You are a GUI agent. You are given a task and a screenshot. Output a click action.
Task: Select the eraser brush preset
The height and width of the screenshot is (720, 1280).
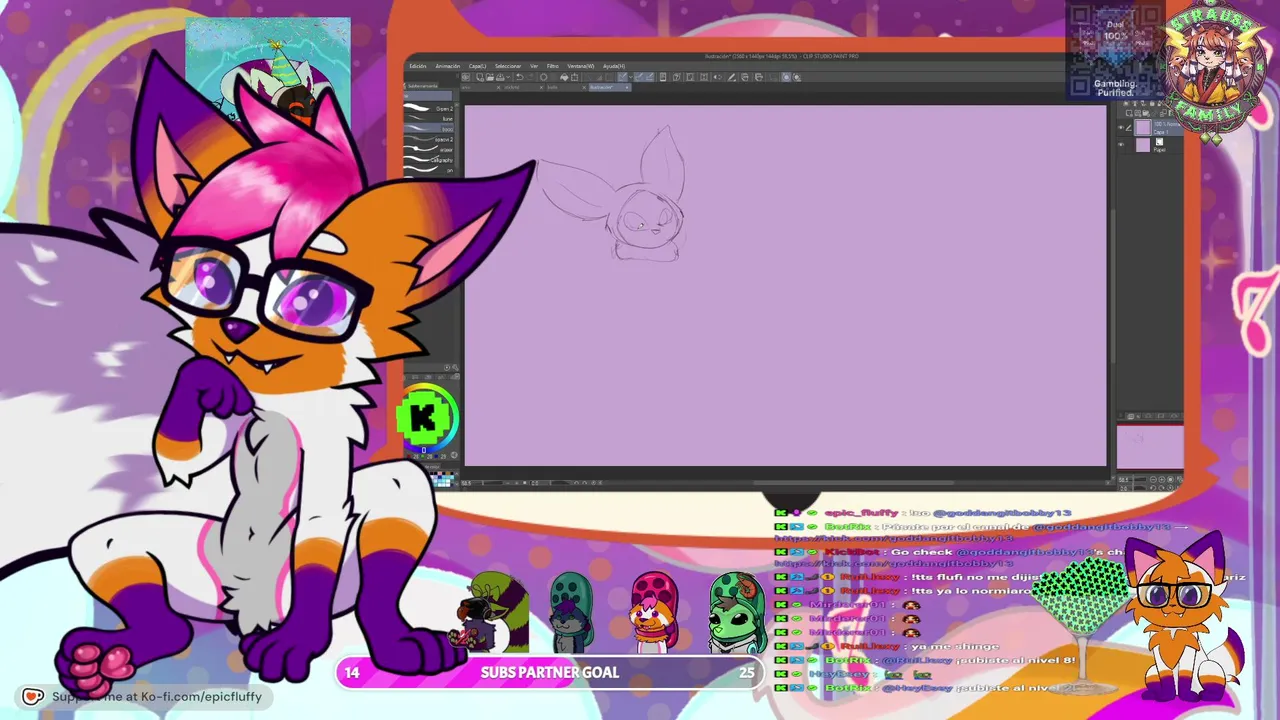[429, 149]
